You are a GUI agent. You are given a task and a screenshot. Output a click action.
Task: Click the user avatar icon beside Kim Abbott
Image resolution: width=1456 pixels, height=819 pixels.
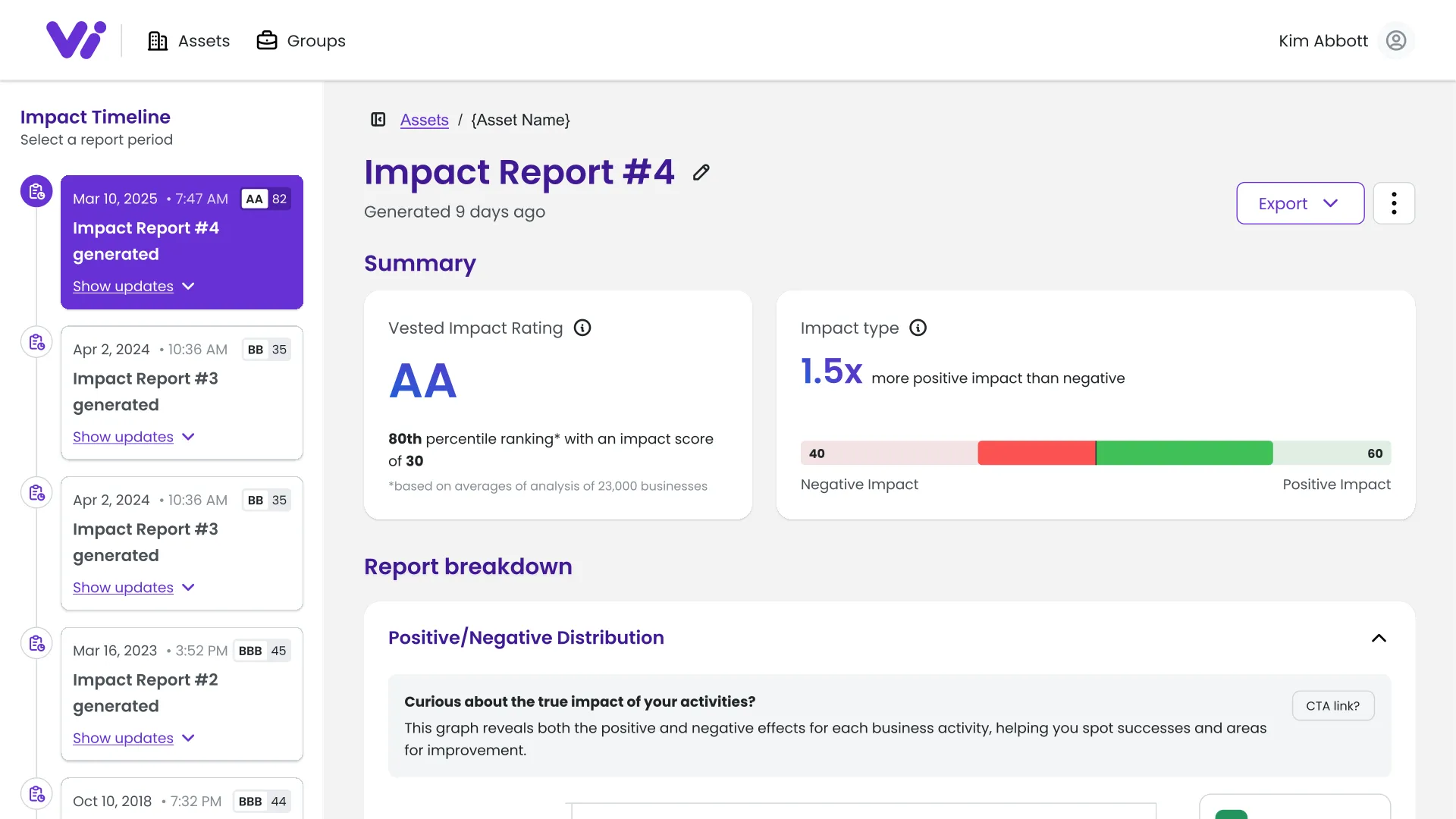1396,40
